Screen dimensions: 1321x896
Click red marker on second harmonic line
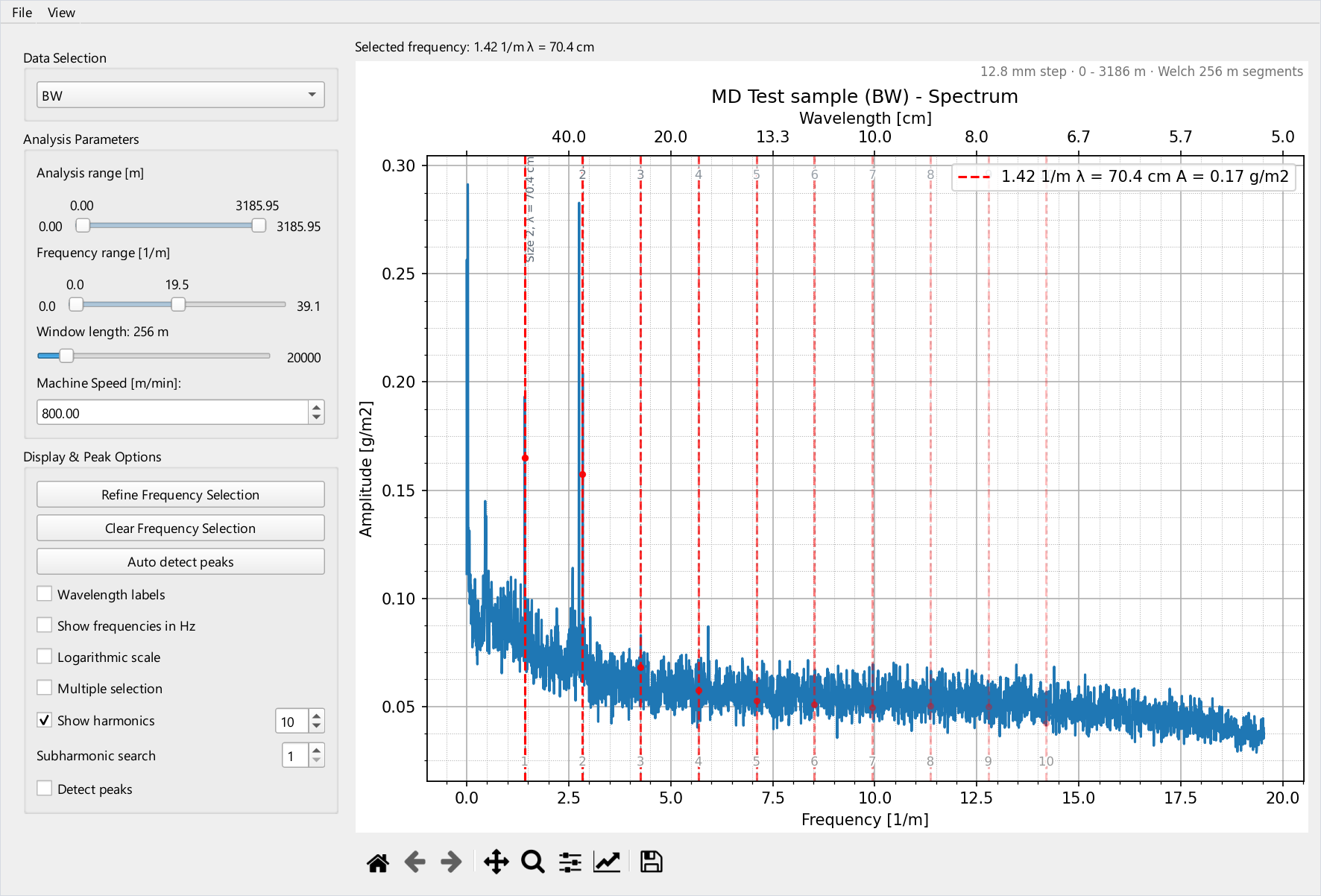(582, 475)
